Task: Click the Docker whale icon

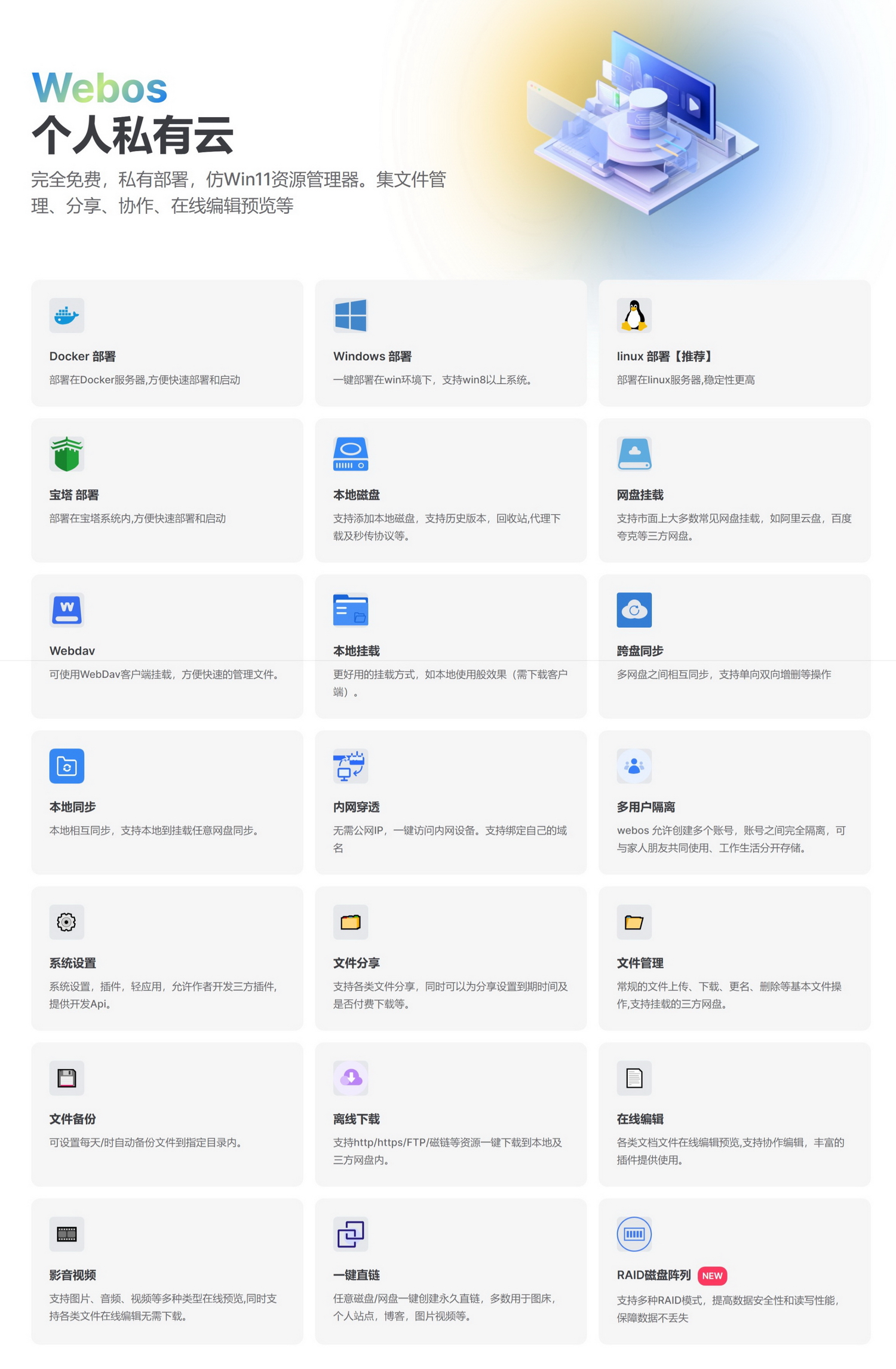Action: 66,315
